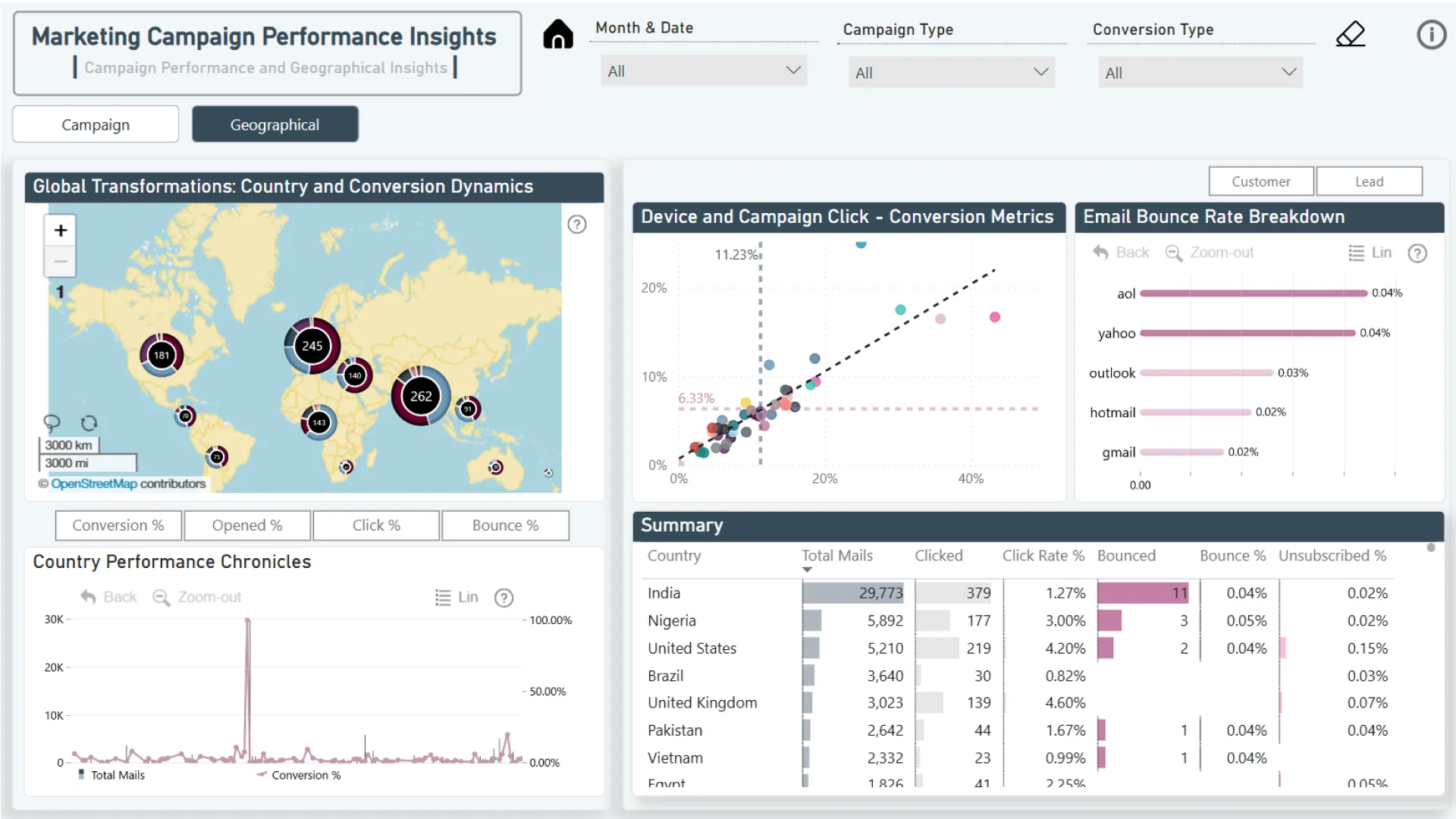Toggle the Bounce % metric
Viewport: 1456px width, 819px height.
pos(505,526)
